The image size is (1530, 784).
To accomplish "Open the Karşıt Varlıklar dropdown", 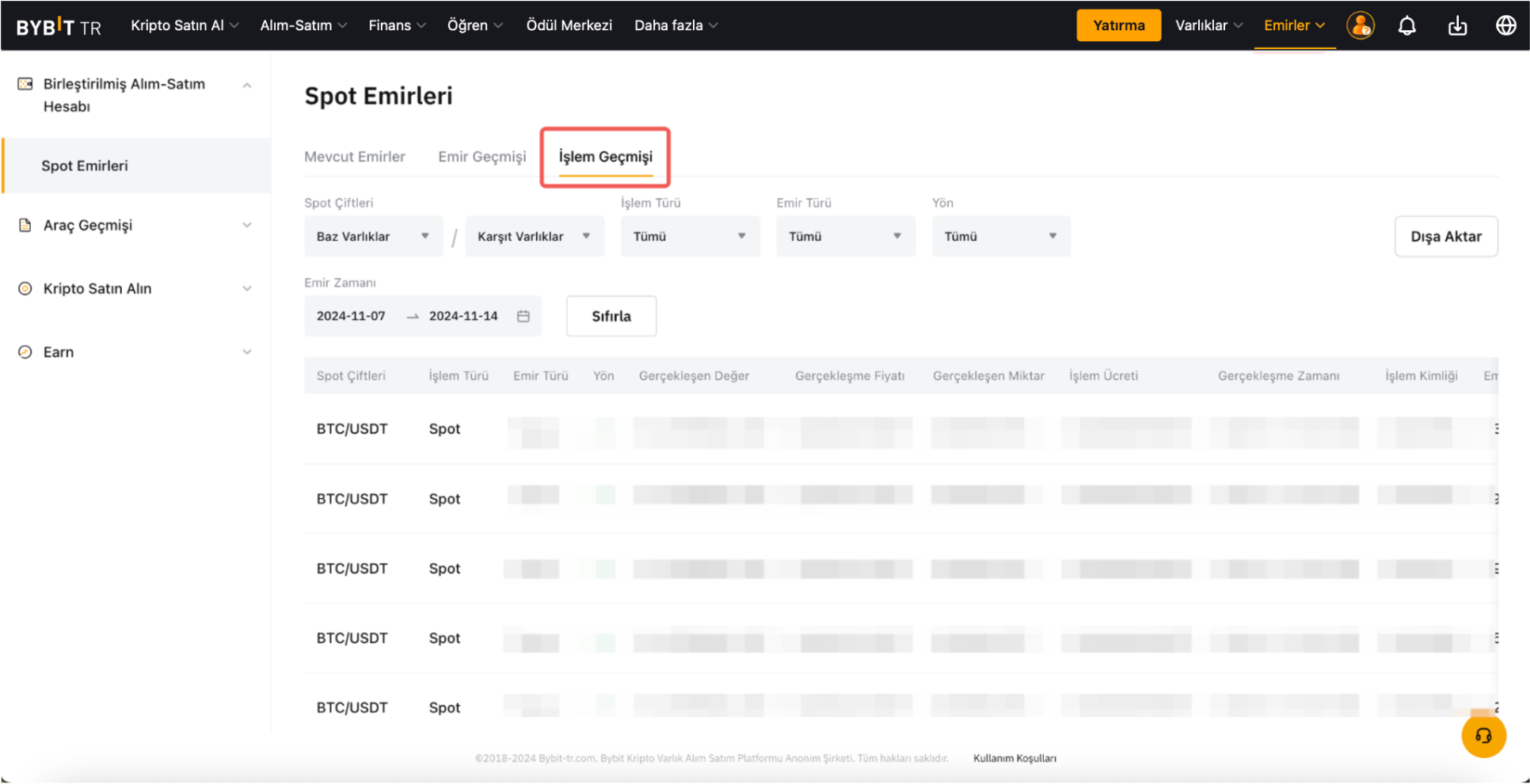I will 535,237.
